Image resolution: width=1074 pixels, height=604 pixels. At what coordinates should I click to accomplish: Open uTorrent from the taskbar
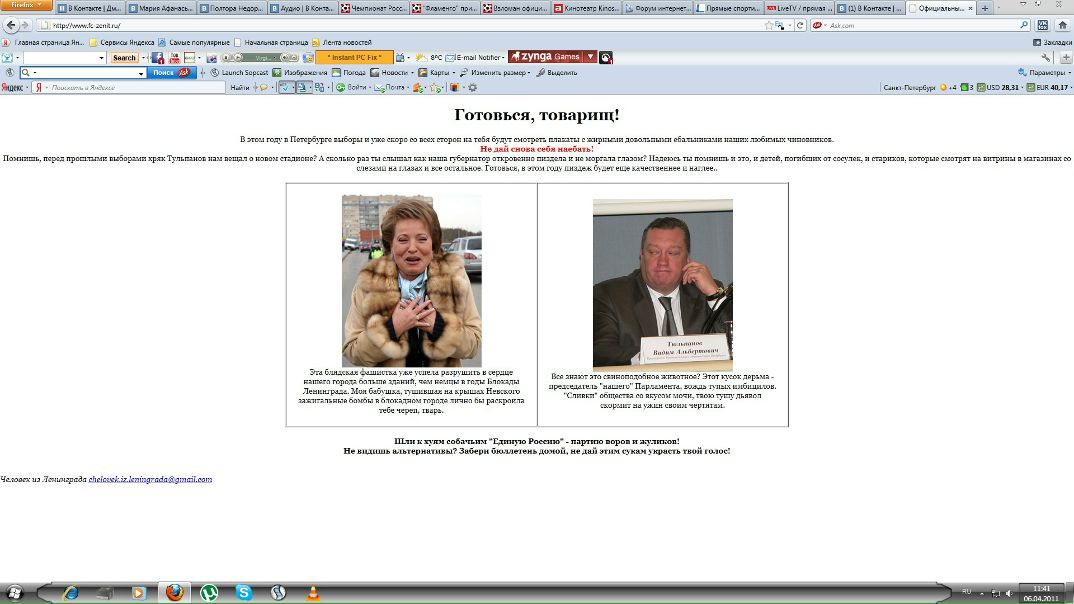pos(208,593)
